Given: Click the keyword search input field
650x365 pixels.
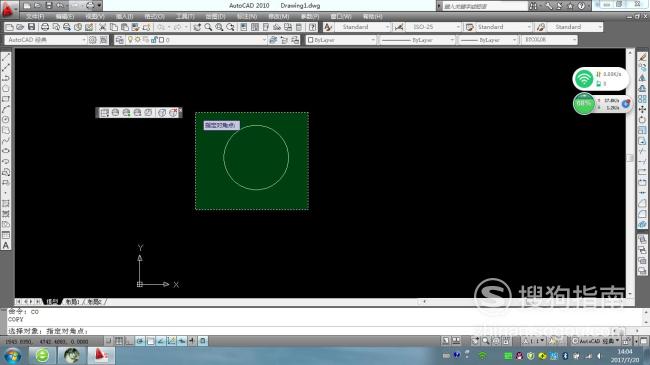Looking at the screenshot, I should pos(484,6).
